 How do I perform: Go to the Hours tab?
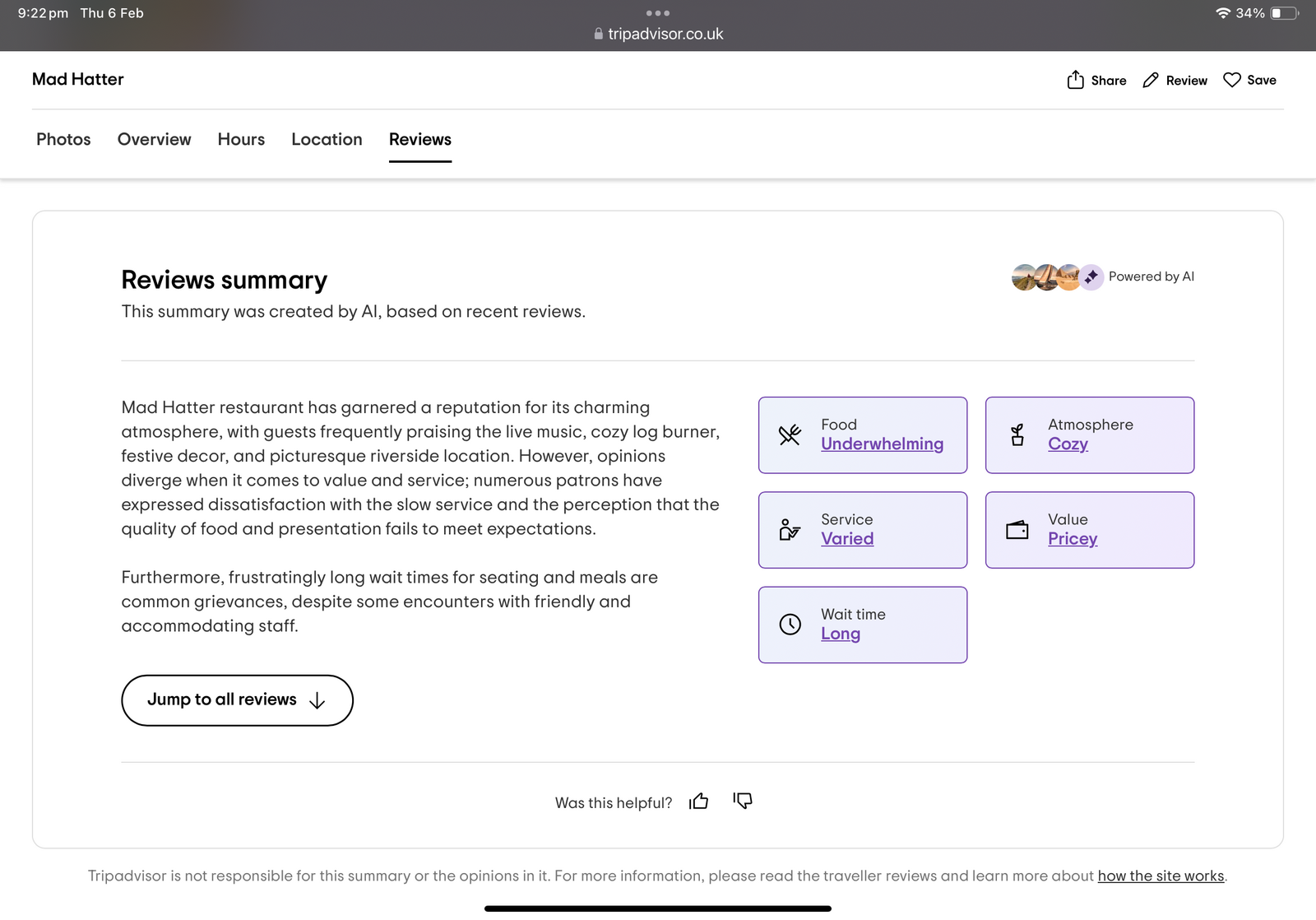point(241,139)
